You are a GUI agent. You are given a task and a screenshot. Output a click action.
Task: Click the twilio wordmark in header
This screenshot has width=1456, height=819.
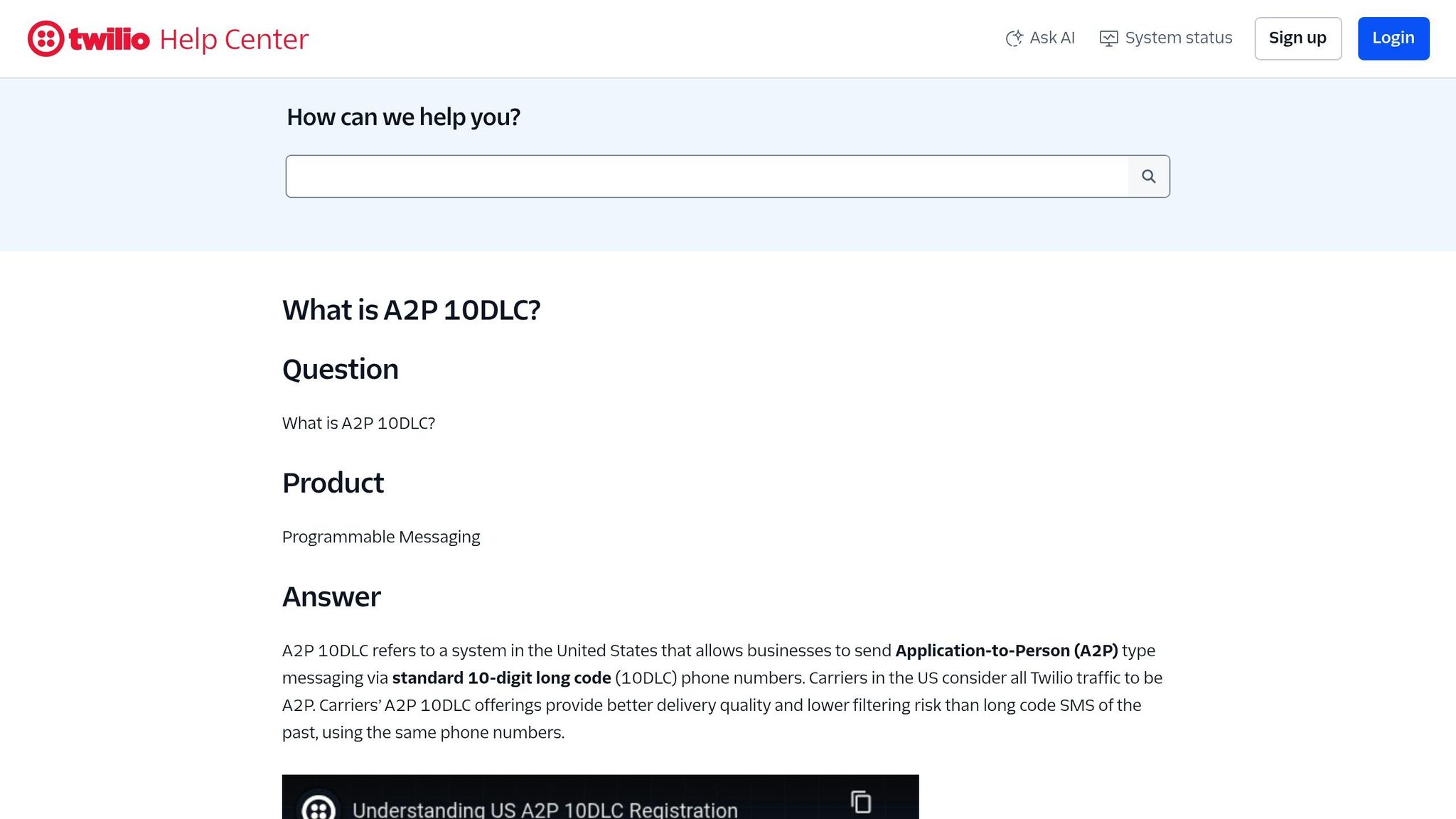[x=109, y=39]
